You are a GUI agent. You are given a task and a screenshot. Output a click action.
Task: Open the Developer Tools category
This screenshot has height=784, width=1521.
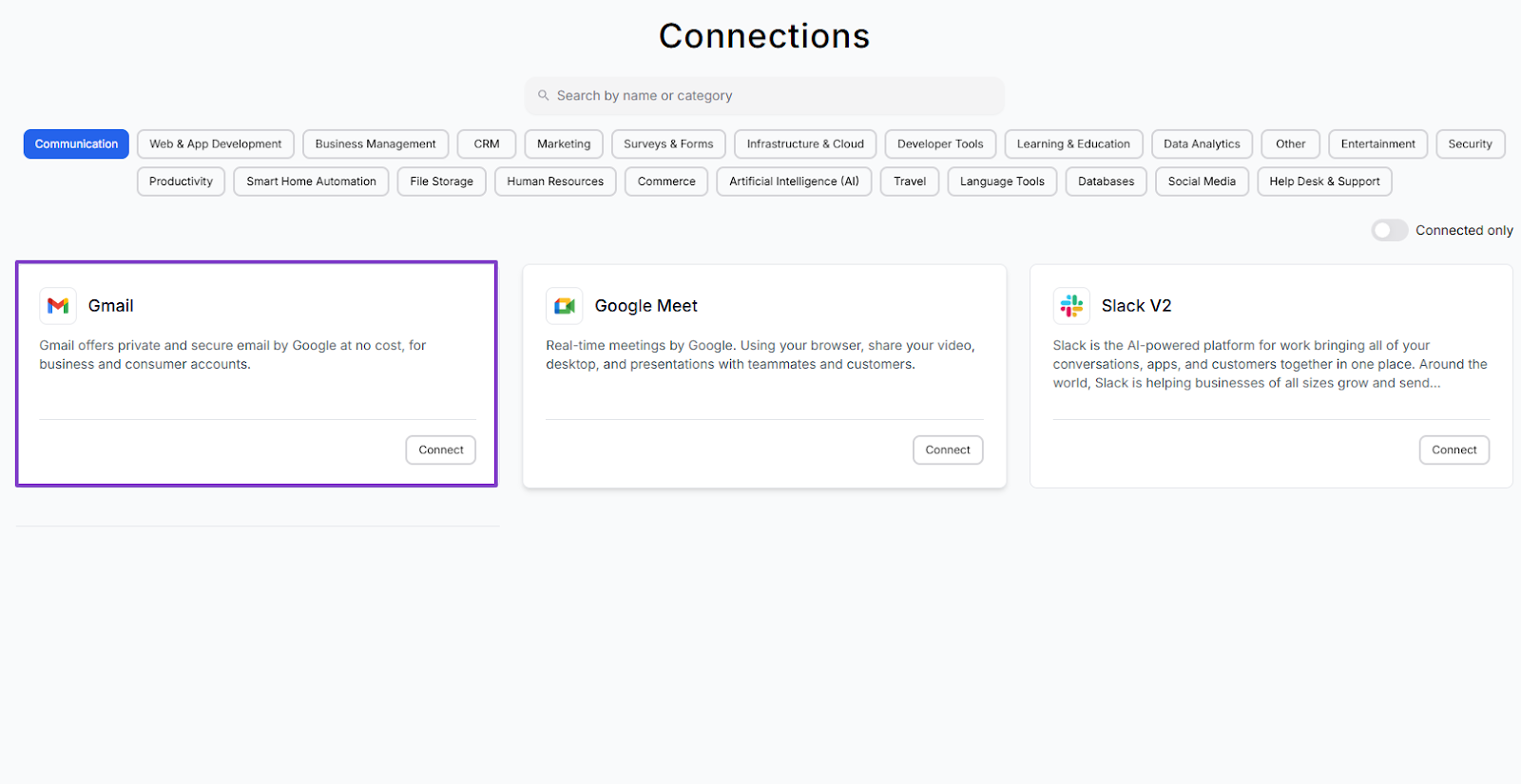click(x=940, y=144)
